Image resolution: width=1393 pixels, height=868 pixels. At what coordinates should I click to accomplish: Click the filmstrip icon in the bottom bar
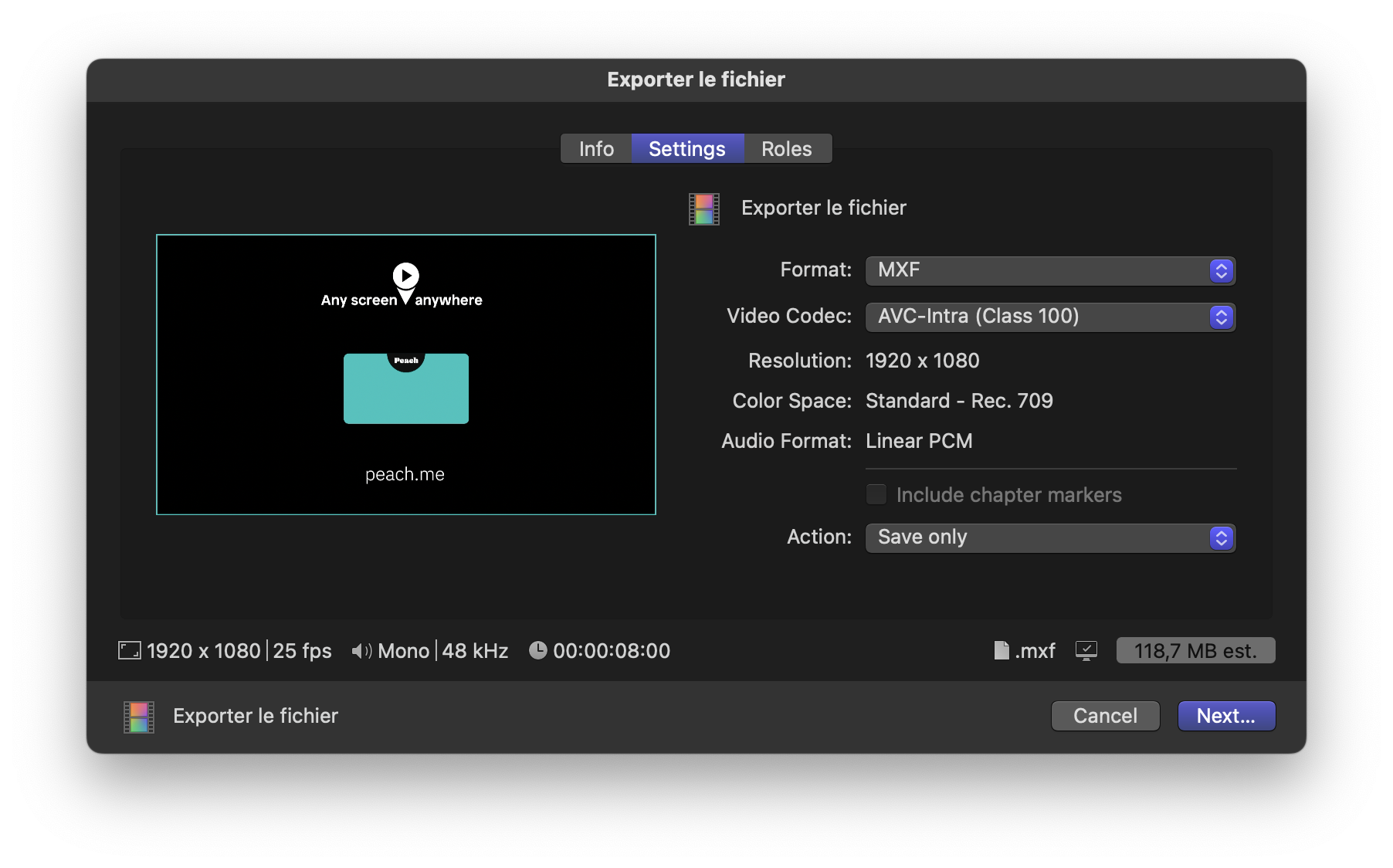[x=139, y=717]
